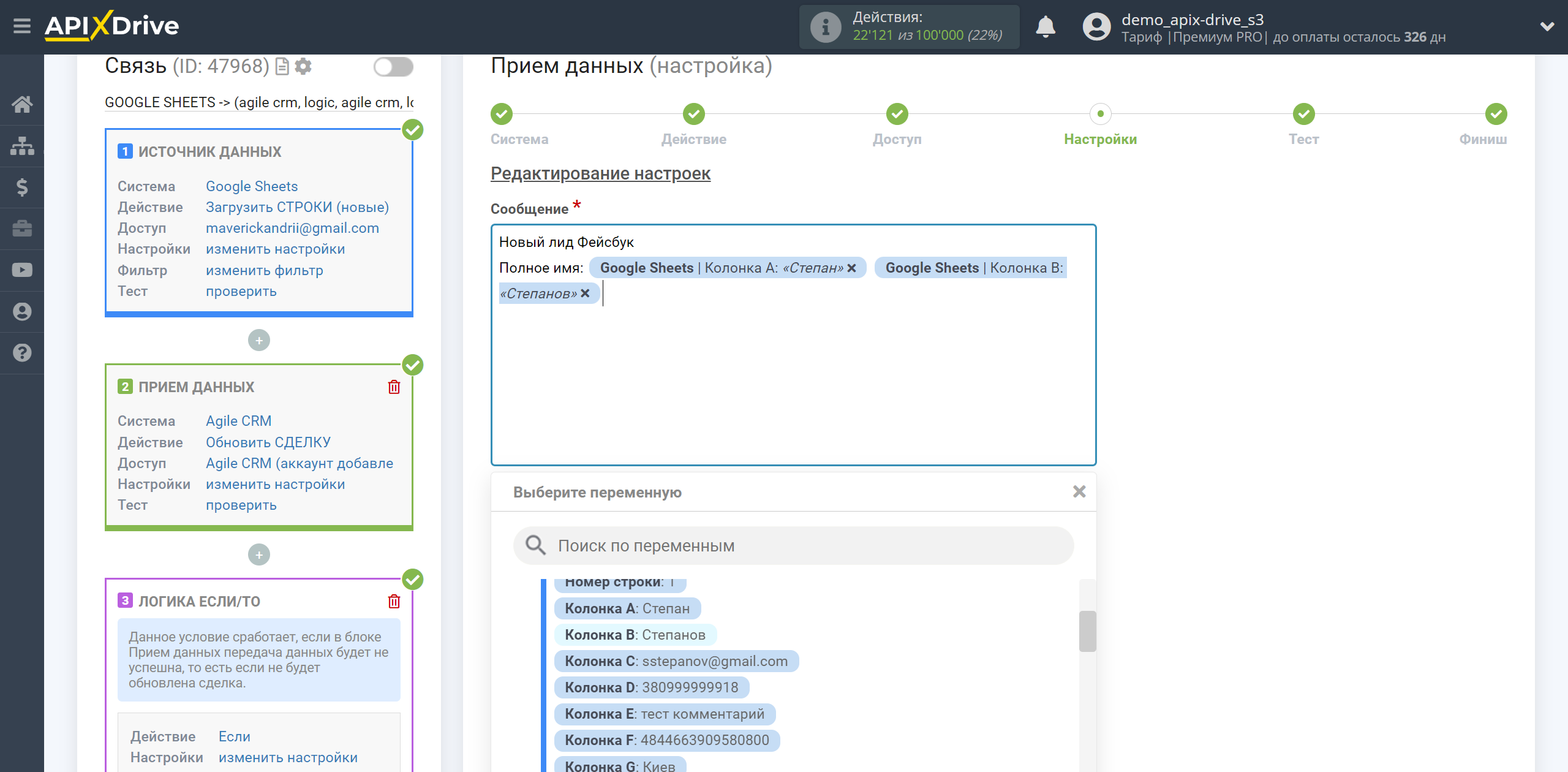Insert variable Колонка E: тест комментарий
Viewport: 1568px width, 772px height.
click(665, 714)
